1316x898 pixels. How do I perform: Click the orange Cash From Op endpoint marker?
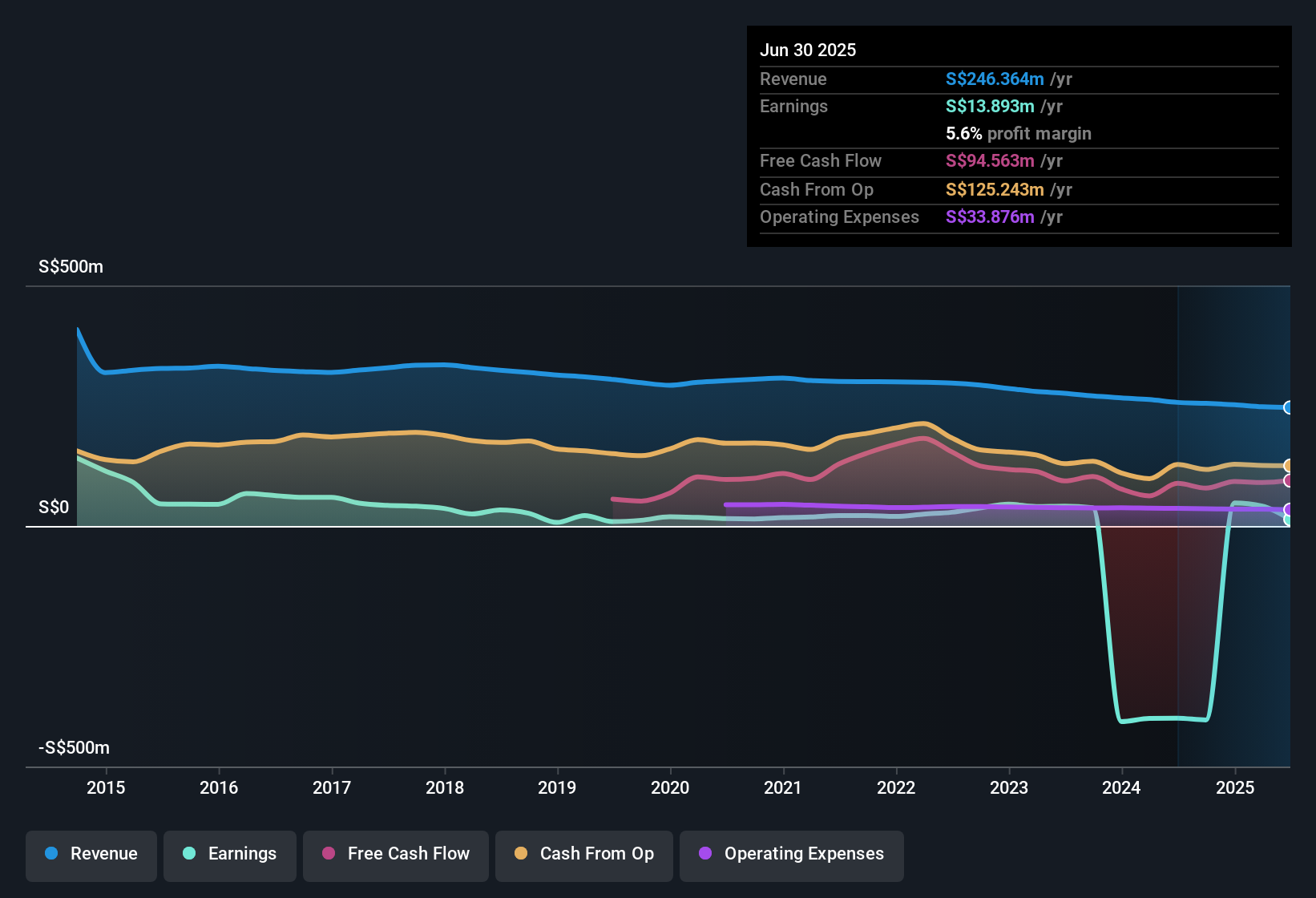pos(1288,463)
